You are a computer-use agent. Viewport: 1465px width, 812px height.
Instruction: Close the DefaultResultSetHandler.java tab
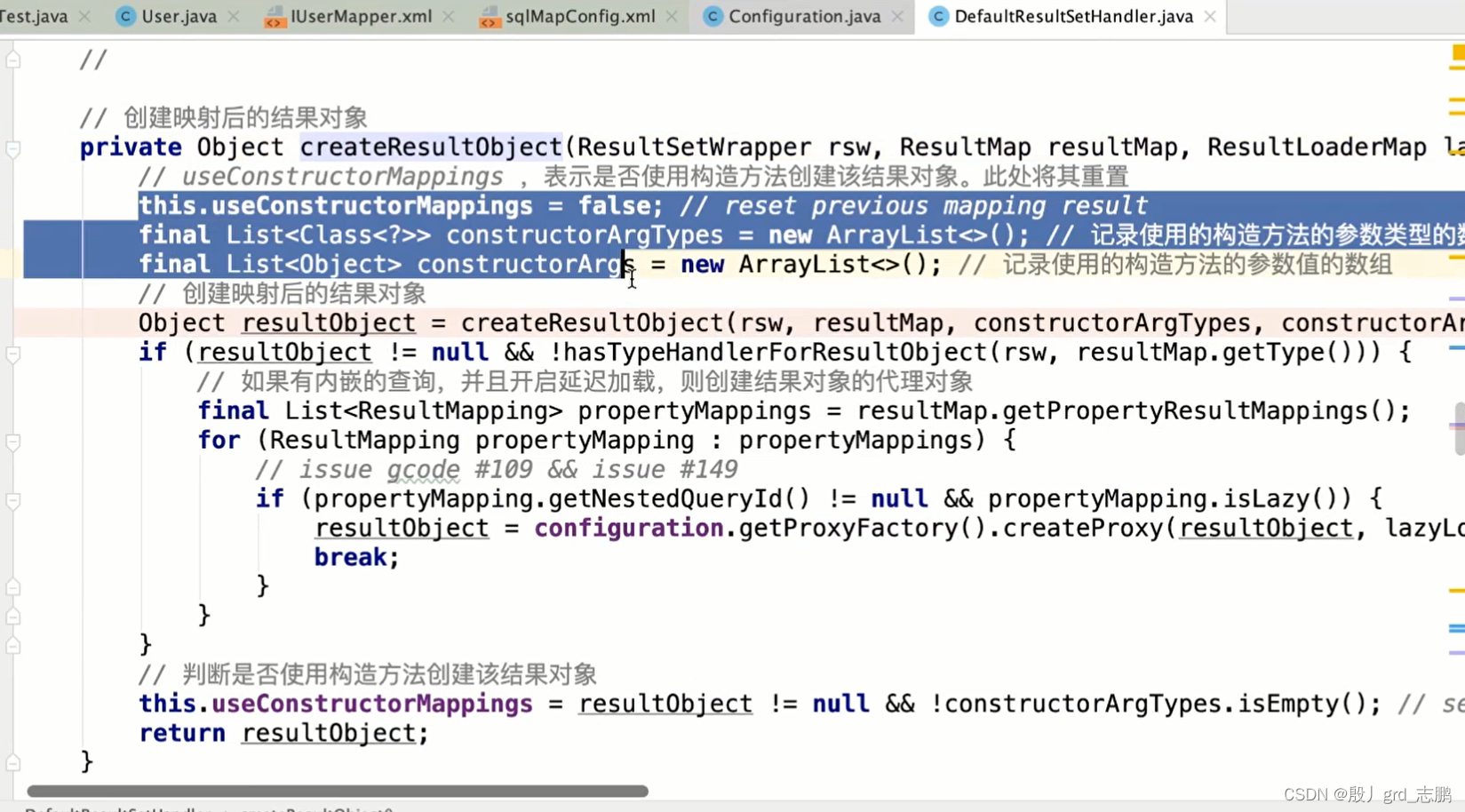click(x=1209, y=16)
